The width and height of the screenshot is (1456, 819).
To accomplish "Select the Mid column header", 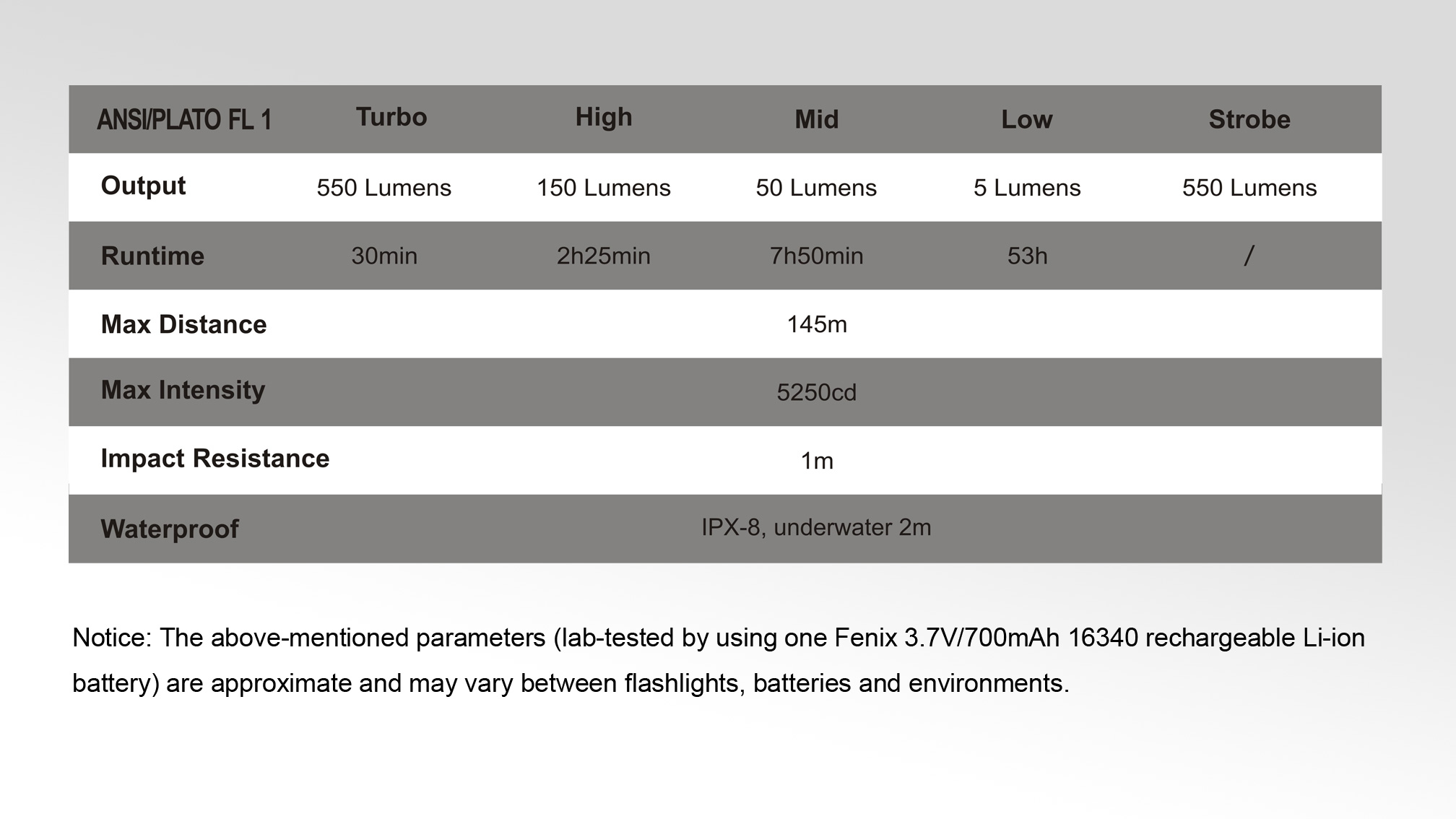I will tap(817, 119).
